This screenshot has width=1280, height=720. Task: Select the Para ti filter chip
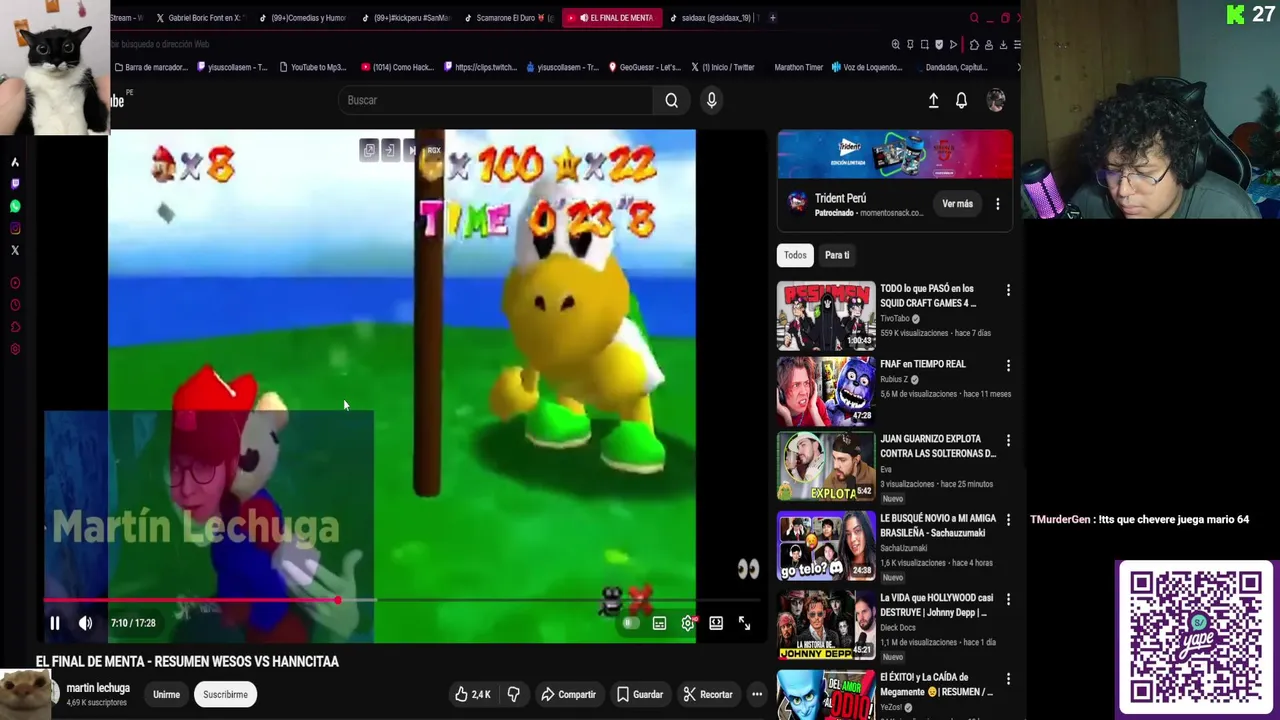[837, 255]
